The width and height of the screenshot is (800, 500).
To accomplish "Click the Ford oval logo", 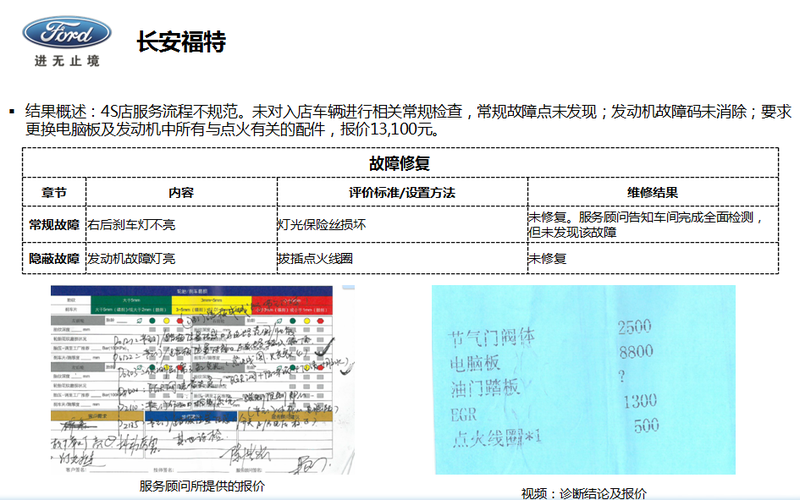I will (67, 33).
